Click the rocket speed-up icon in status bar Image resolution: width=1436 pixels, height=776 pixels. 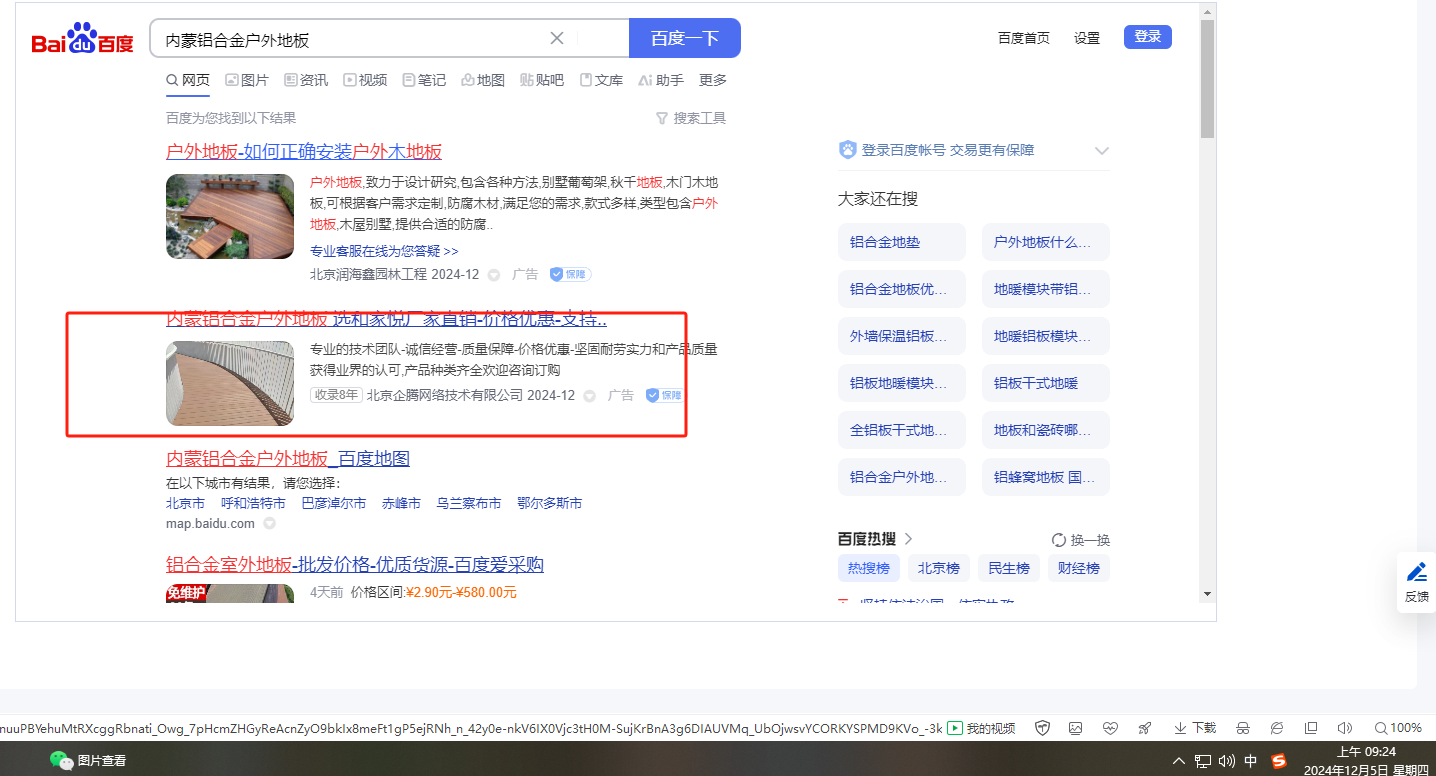[1145, 728]
